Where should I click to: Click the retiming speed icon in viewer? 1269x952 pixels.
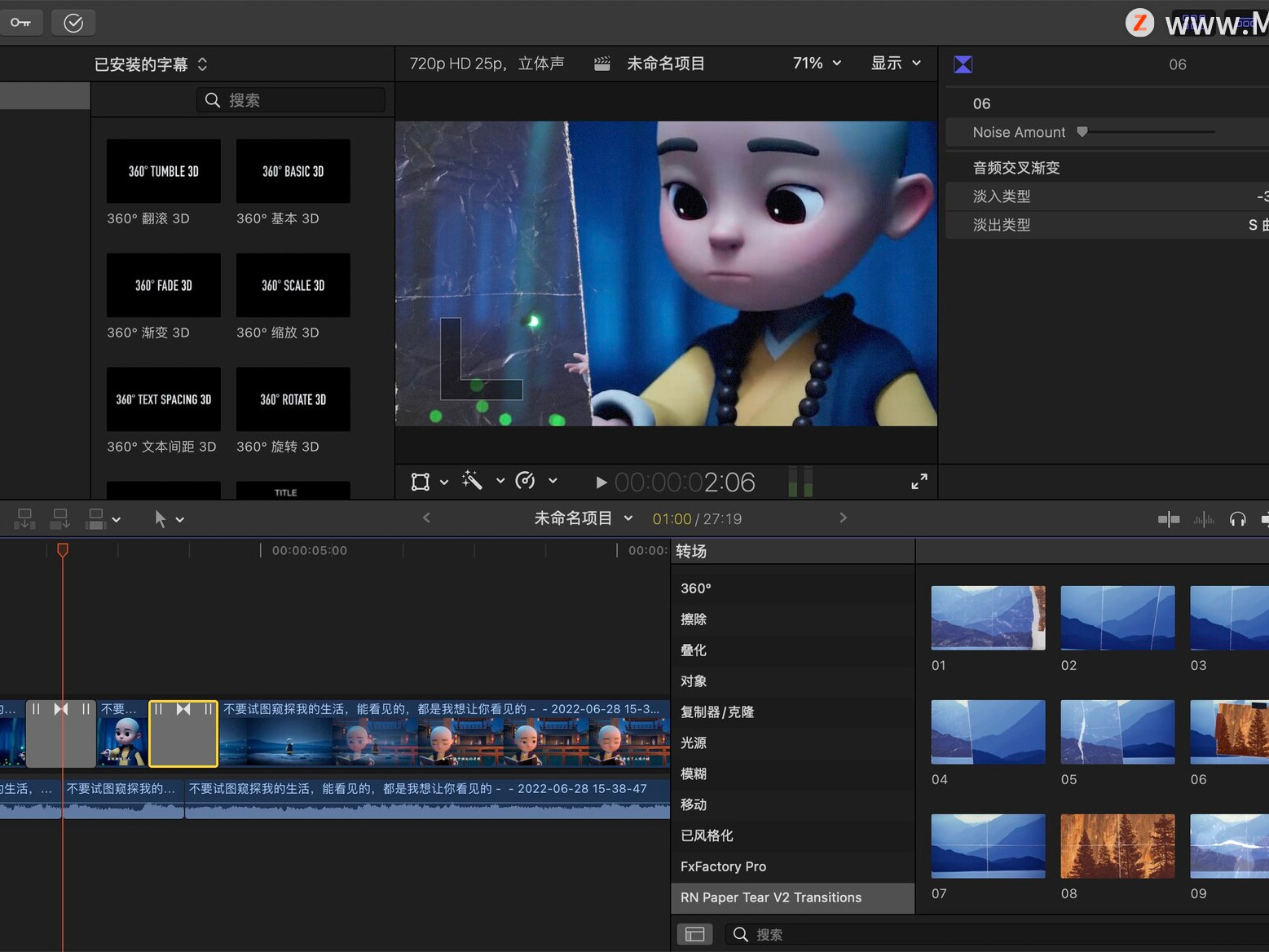526,481
